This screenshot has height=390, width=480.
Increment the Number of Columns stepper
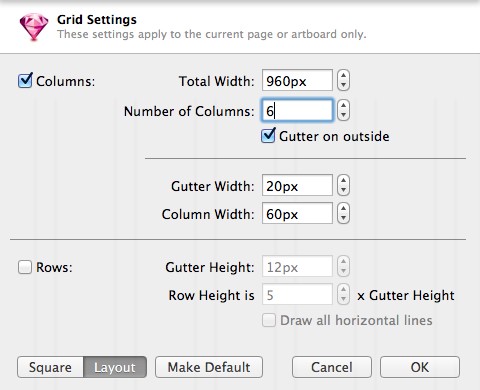[x=343, y=105]
